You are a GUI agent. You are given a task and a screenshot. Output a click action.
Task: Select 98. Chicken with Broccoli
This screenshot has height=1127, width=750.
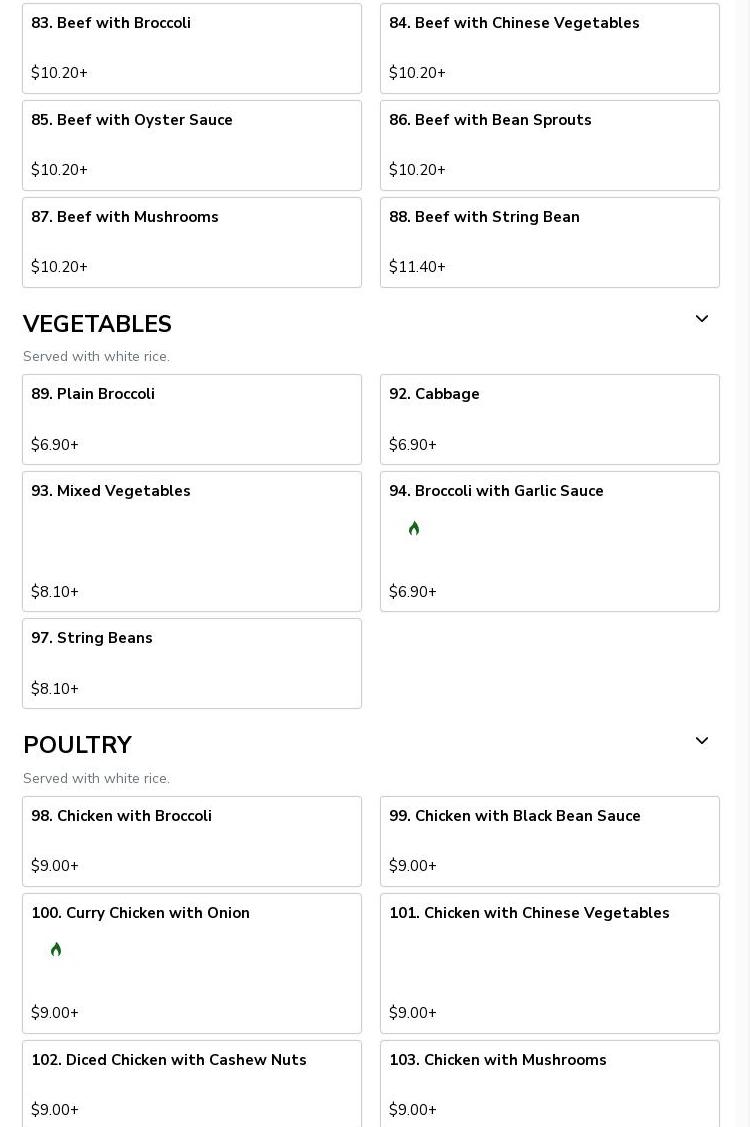(x=191, y=841)
